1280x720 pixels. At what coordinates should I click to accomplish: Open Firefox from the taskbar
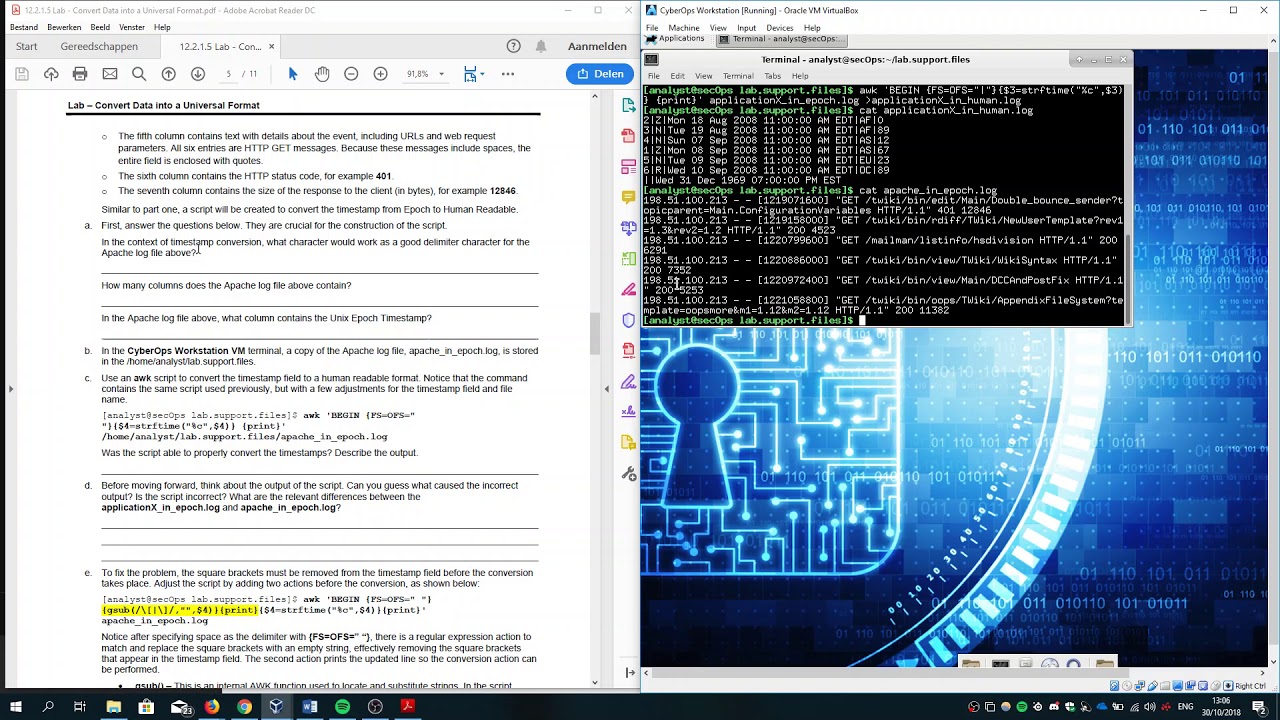click(212, 707)
